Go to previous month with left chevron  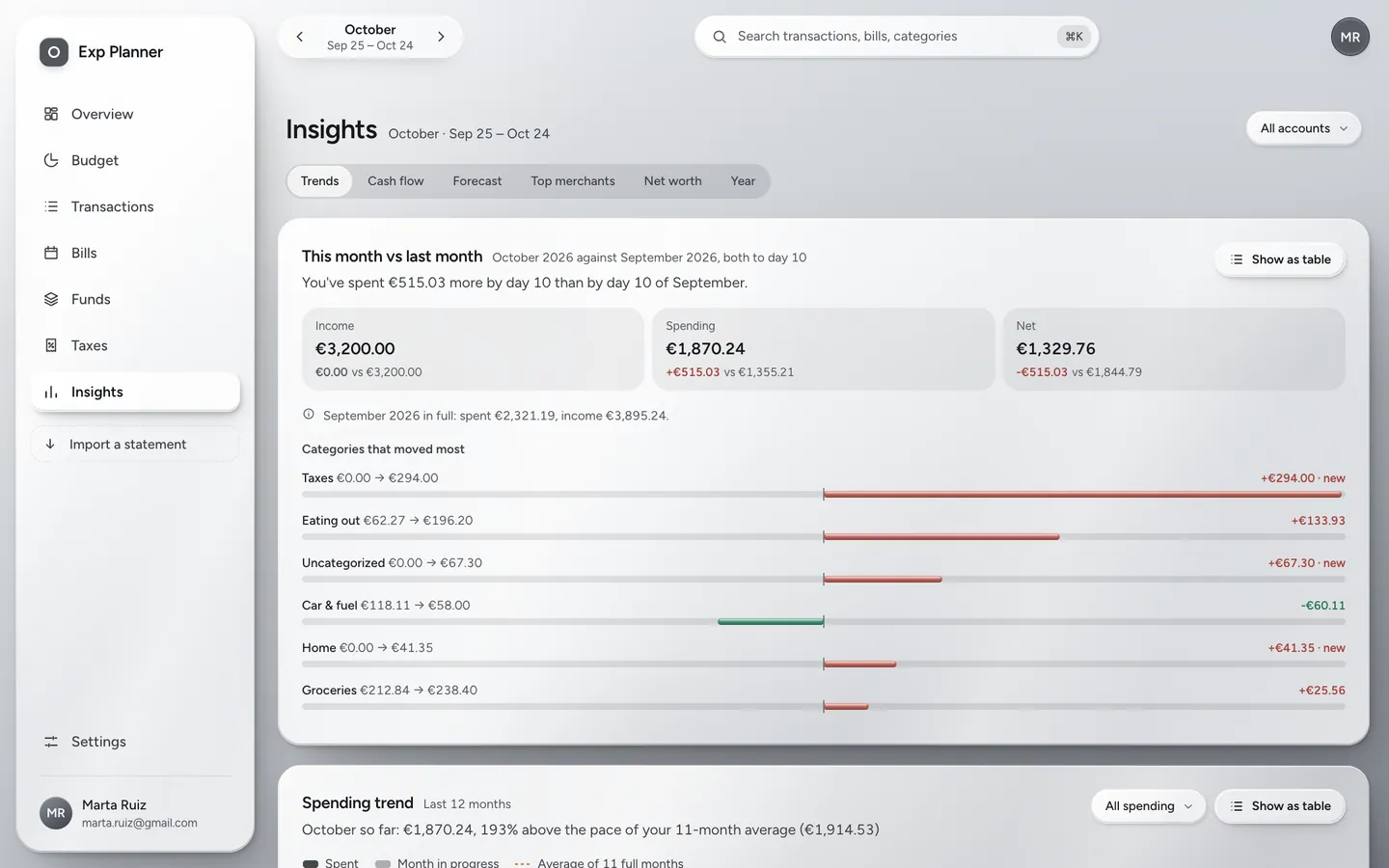[x=300, y=37]
